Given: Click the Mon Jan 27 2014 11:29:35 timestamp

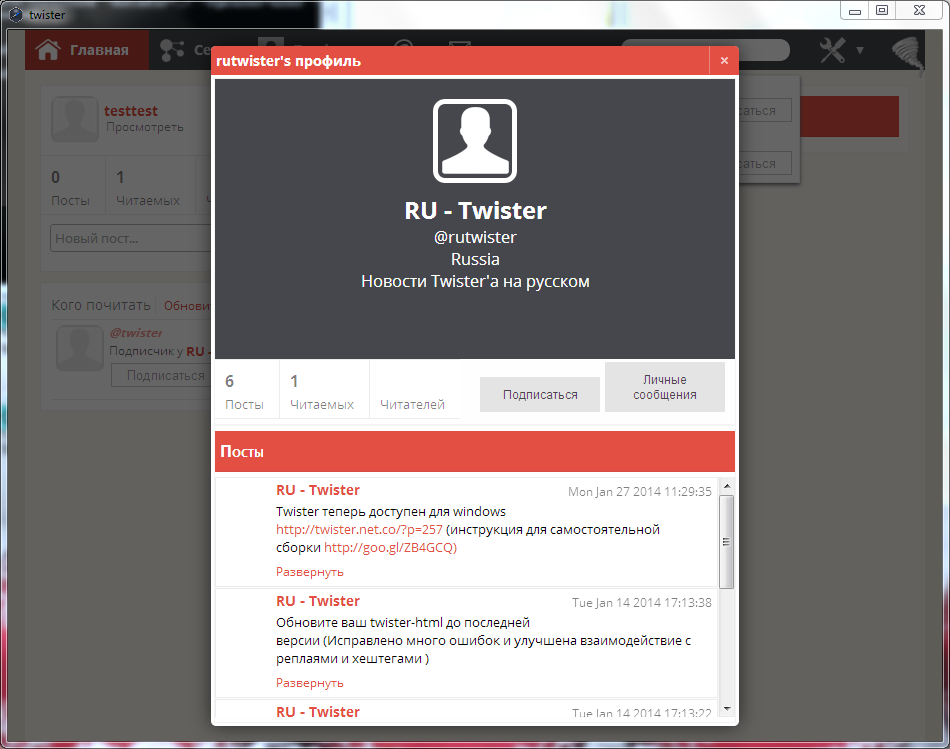Looking at the screenshot, I should coord(640,491).
